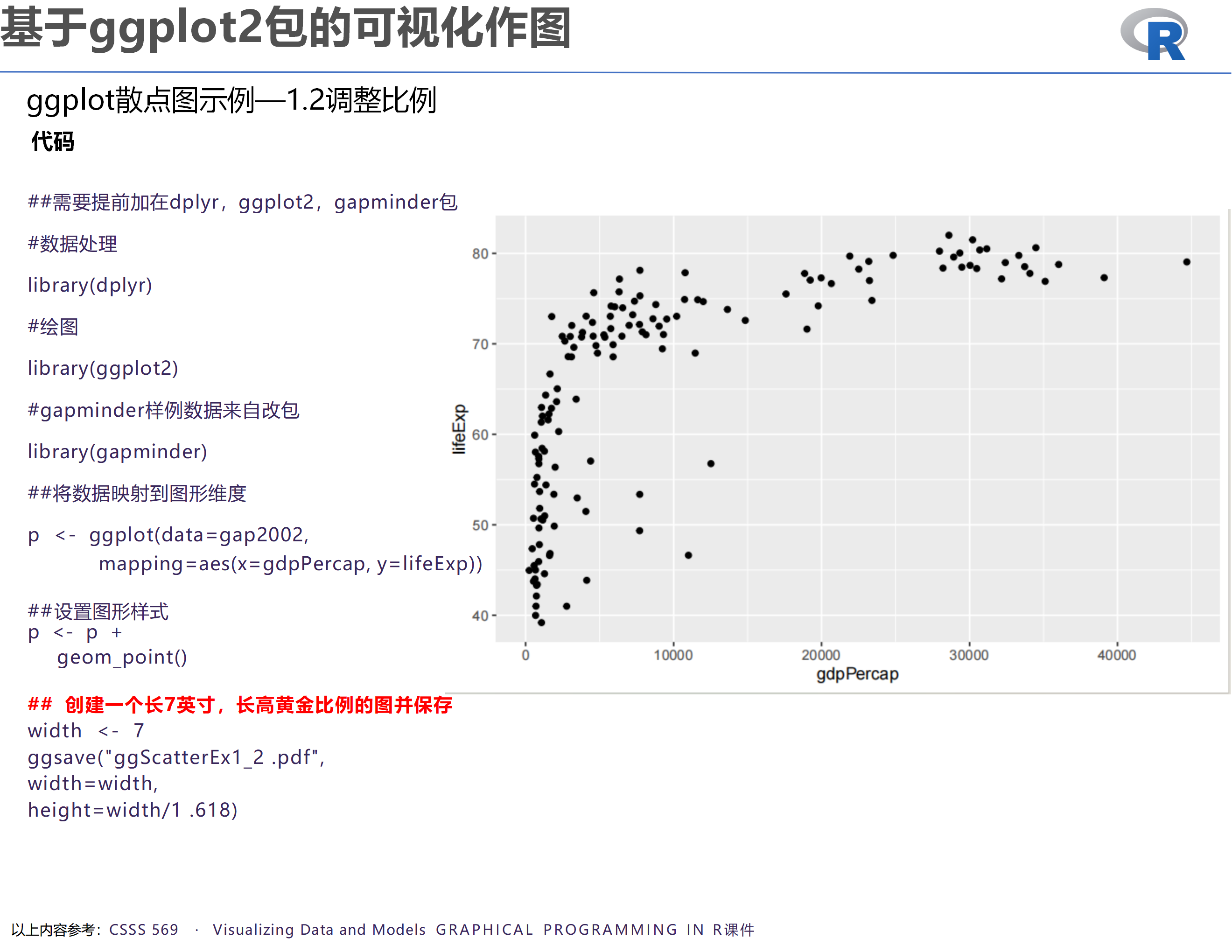Click the x-axis tick label '20000'
This screenshot has width=1232, height=952.
[x=821, y=655]
